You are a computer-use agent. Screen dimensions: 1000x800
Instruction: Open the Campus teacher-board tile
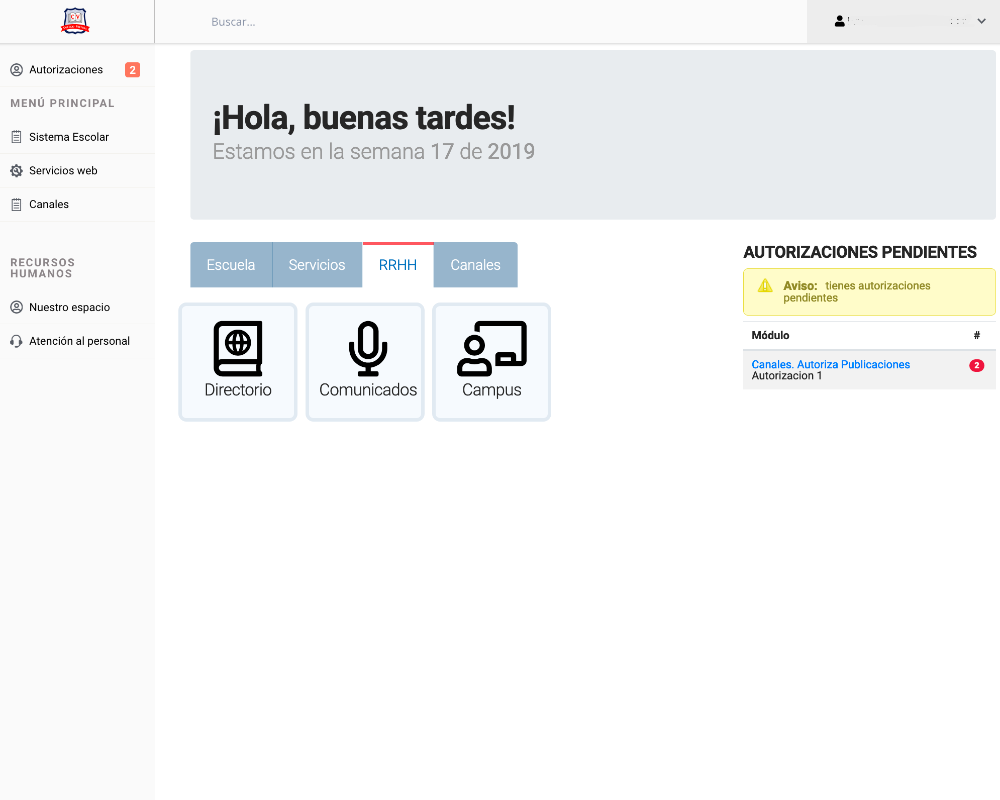click(x=492, y=362)
